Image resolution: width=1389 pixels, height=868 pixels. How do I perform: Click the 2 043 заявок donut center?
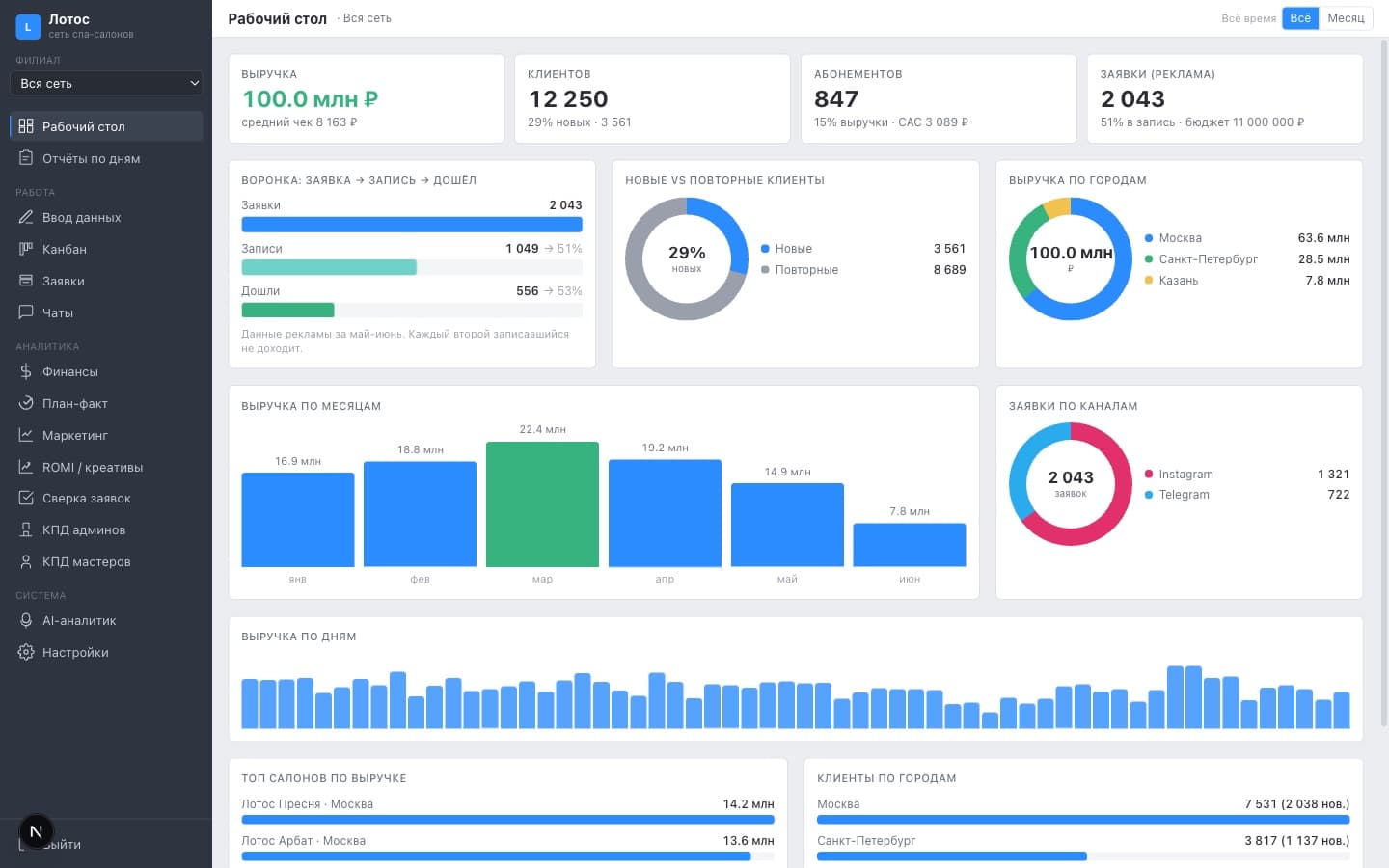click(1071, 483)
